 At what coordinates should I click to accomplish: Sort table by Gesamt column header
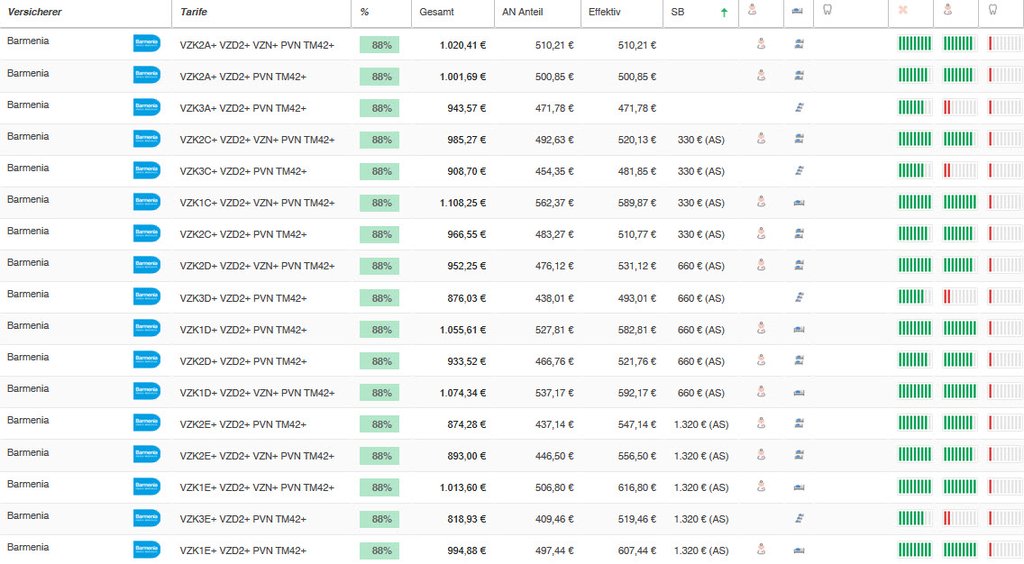click(436, 12)
